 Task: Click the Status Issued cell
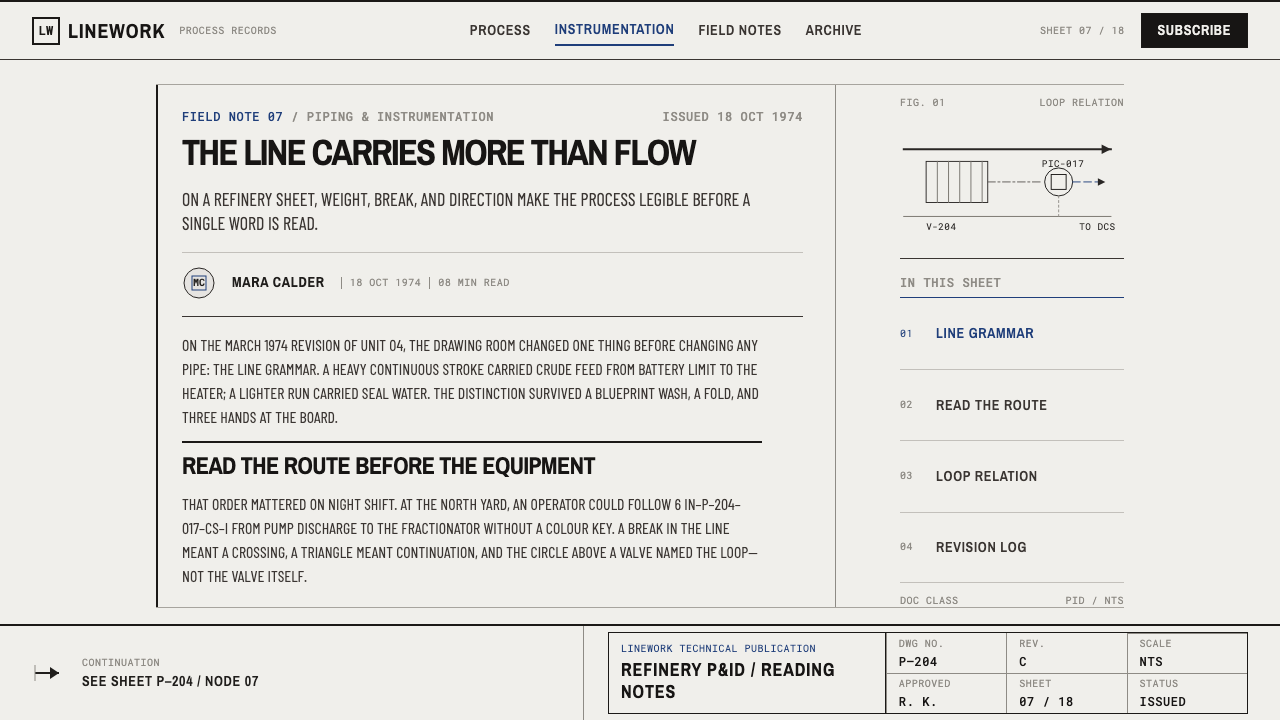click(x=1187, y=693)
